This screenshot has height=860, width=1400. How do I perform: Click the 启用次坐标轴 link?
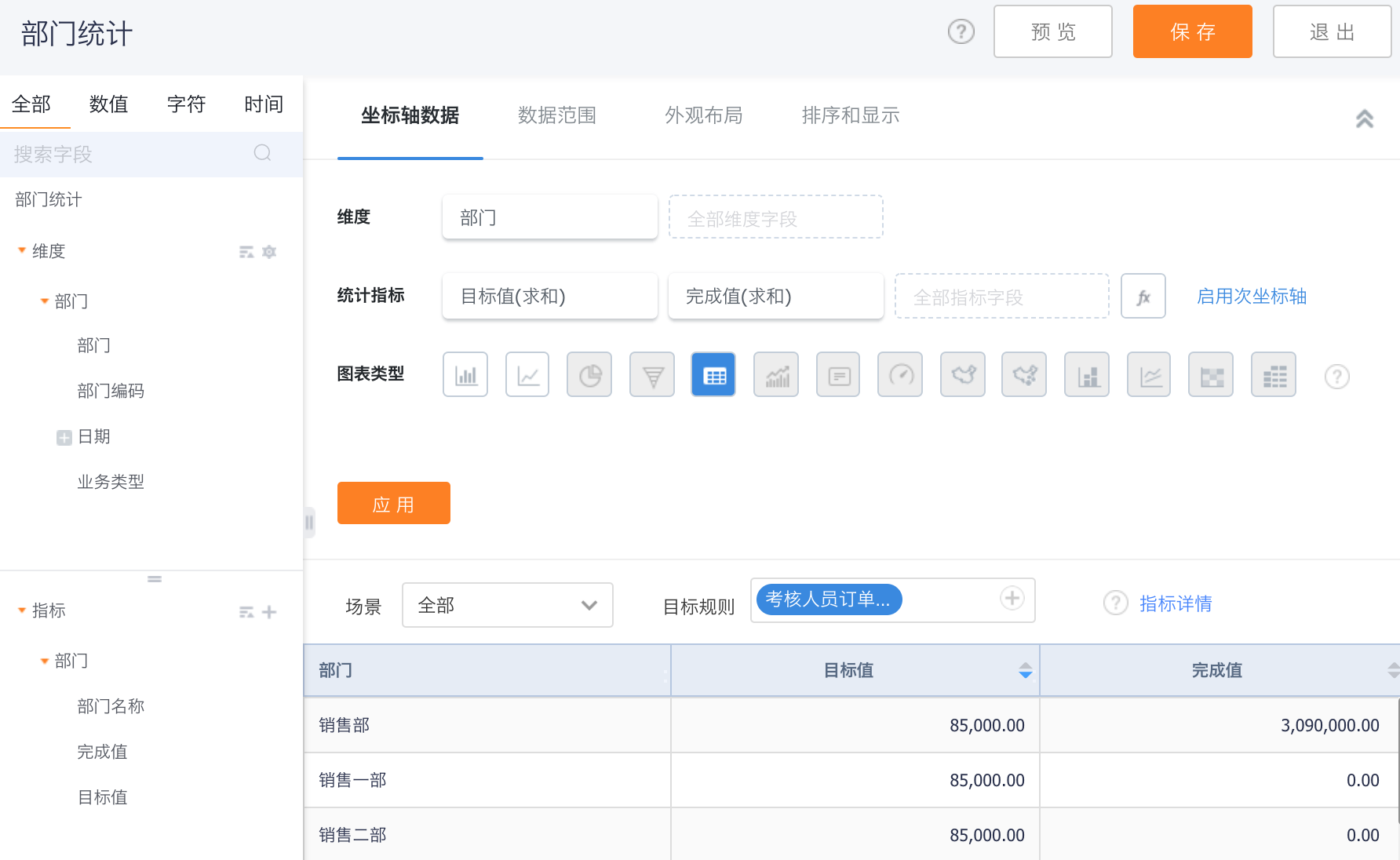[x=1251, y=297]
